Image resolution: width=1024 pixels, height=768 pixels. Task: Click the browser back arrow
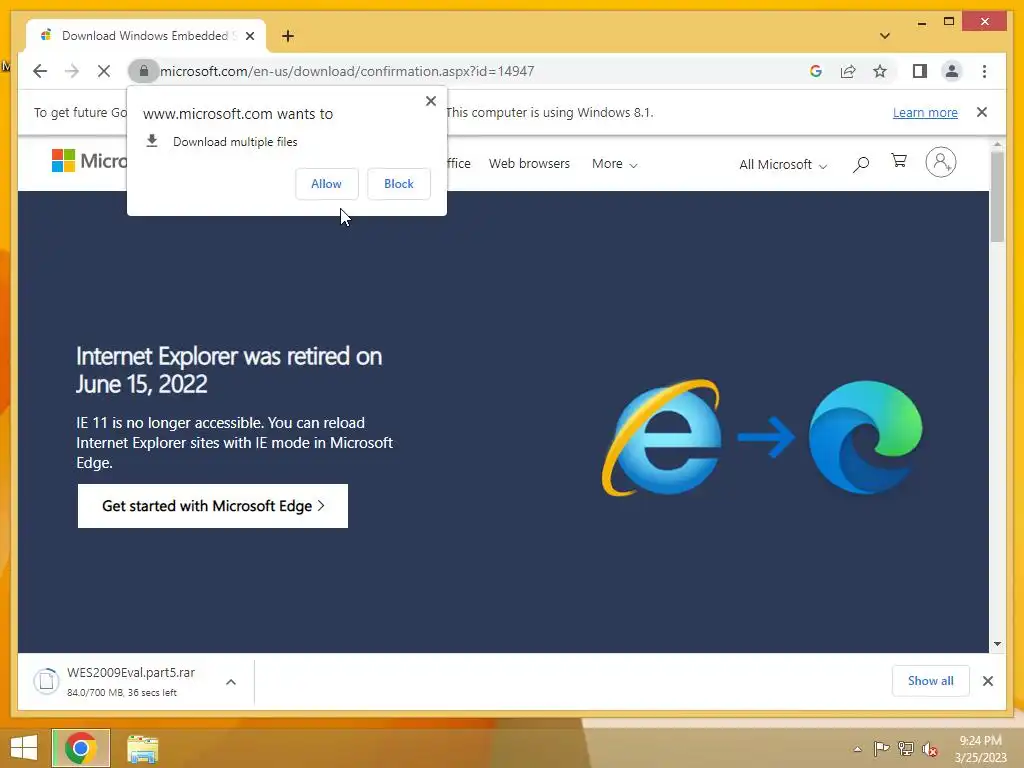pyautogui.click(x=40, y=71)
